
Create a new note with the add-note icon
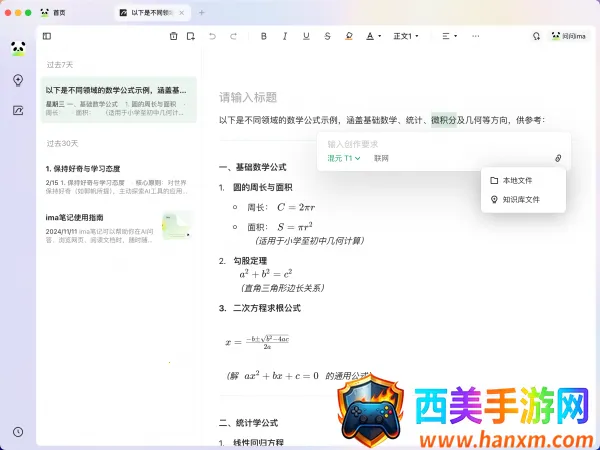[x=191, y=36]
